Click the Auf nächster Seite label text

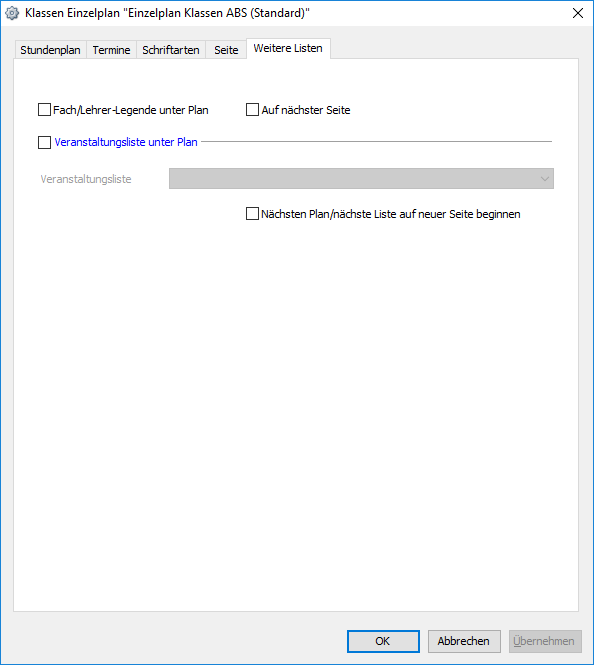click(x=306, y=110)
